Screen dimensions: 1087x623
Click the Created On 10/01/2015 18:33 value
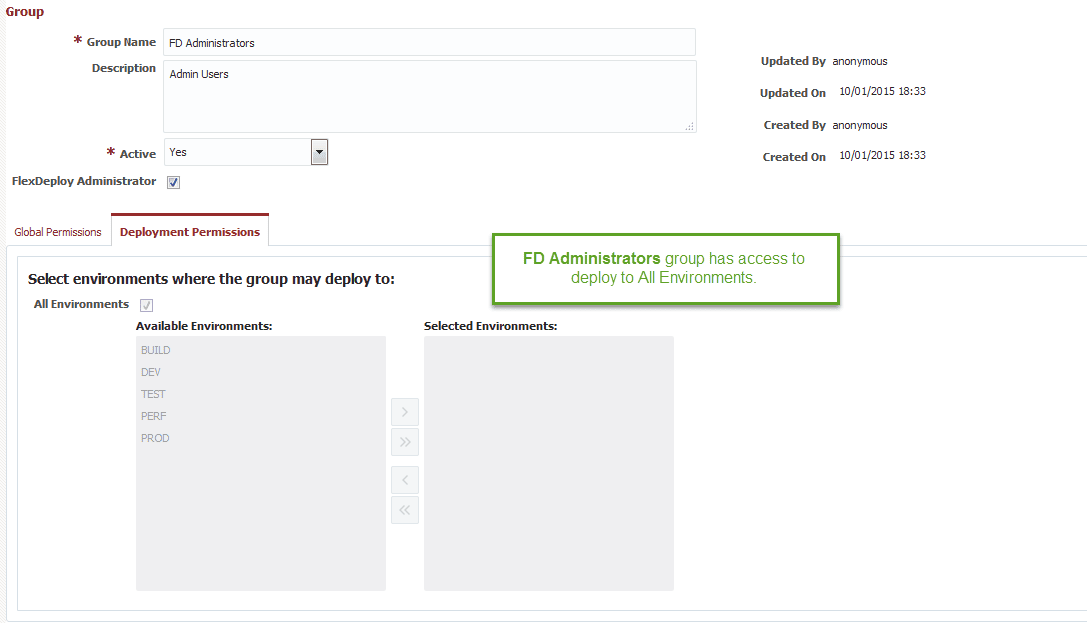pyautogui.click(x=882, y=155)
